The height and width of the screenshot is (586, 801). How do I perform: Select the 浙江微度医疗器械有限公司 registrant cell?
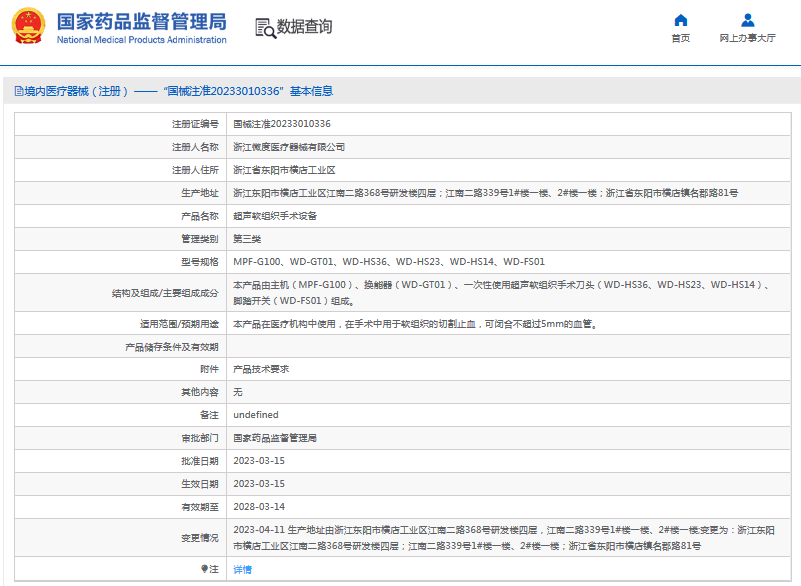tap(292, 145)
